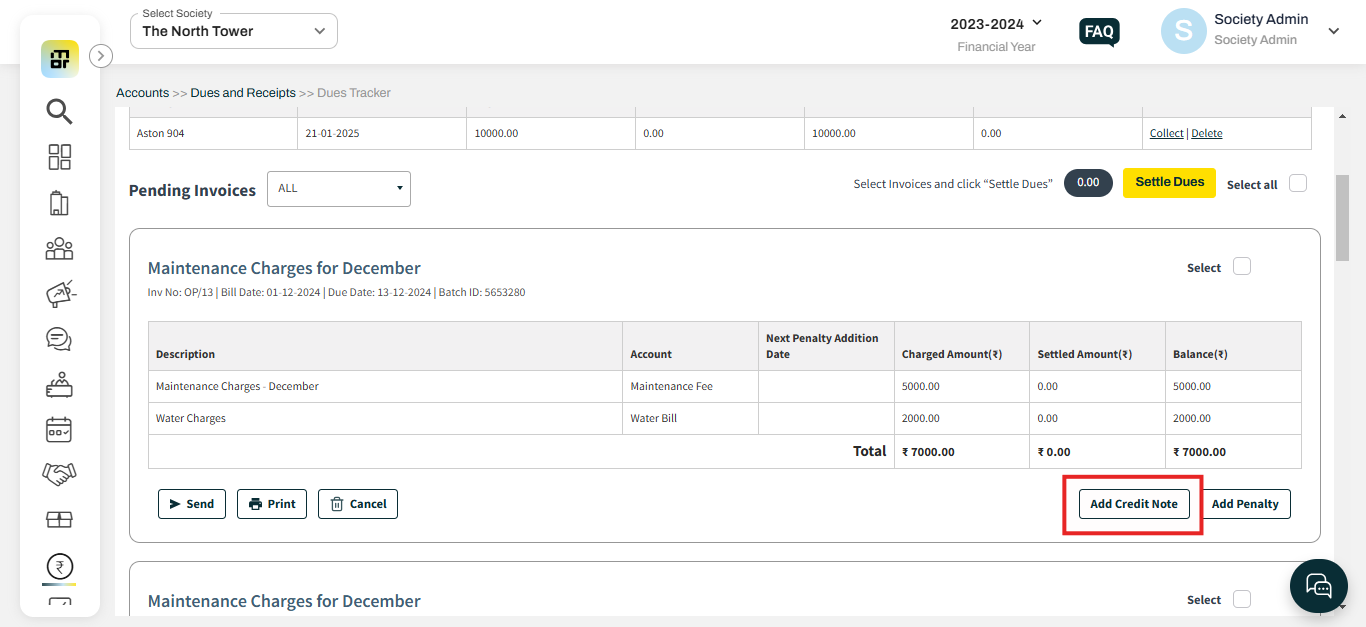Select the announcements megaphone icon
1366x627 pixels.
59,293
